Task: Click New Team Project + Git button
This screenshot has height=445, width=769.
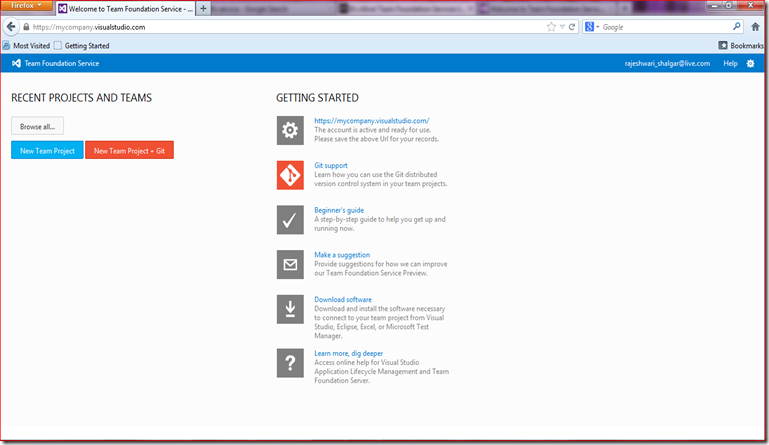Action: pos(129,151)
